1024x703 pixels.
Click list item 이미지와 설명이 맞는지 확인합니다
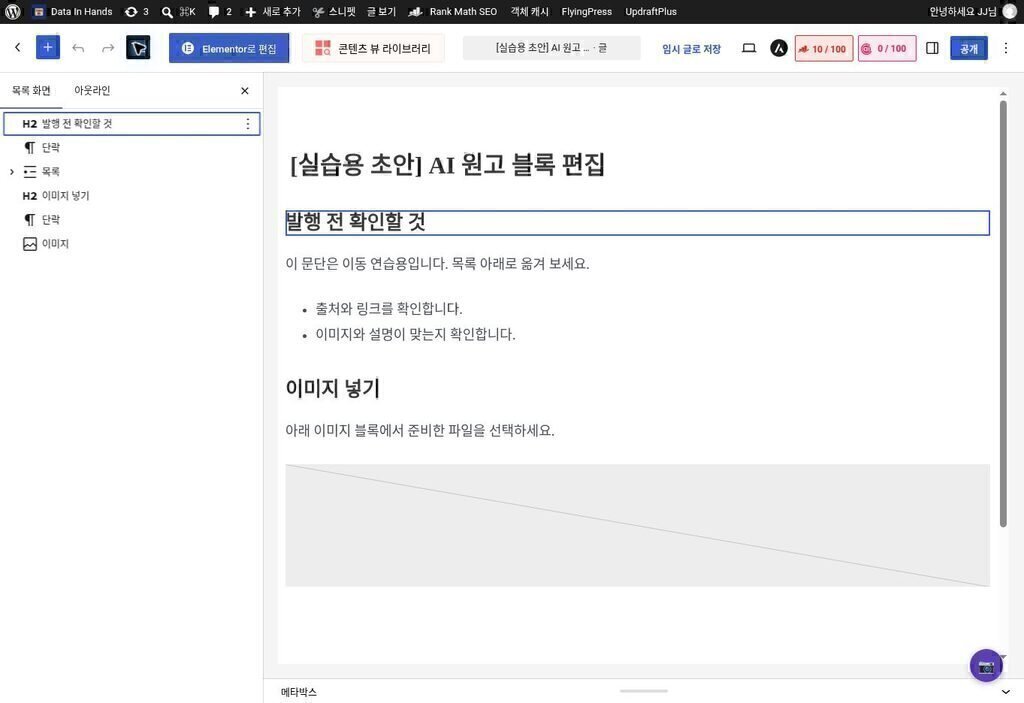(x=415, y=335)
